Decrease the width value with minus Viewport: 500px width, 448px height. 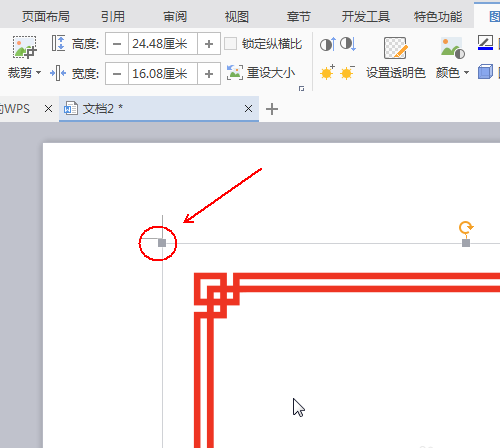pos(117,73)
